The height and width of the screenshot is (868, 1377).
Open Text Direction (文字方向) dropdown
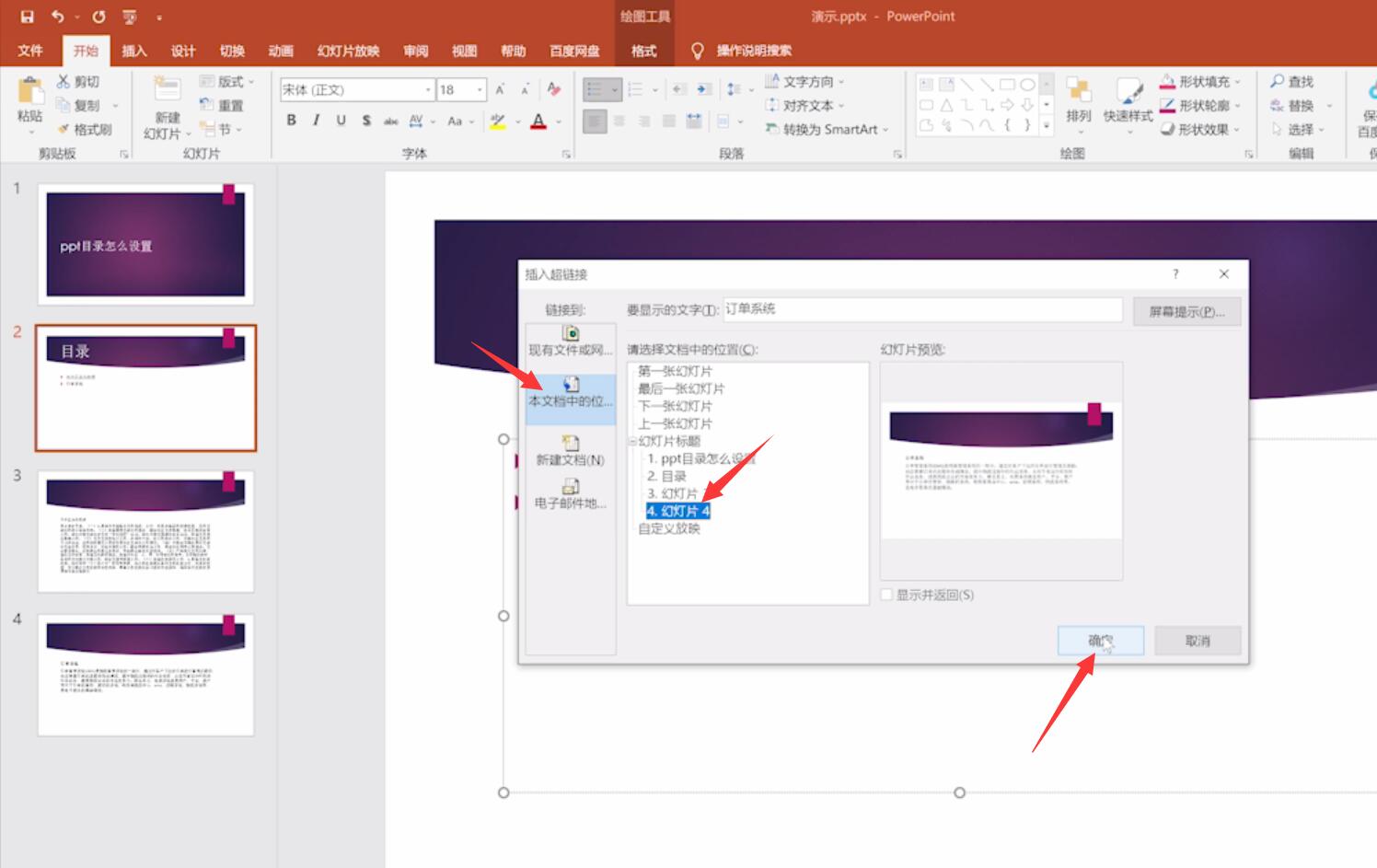(804, 82)
